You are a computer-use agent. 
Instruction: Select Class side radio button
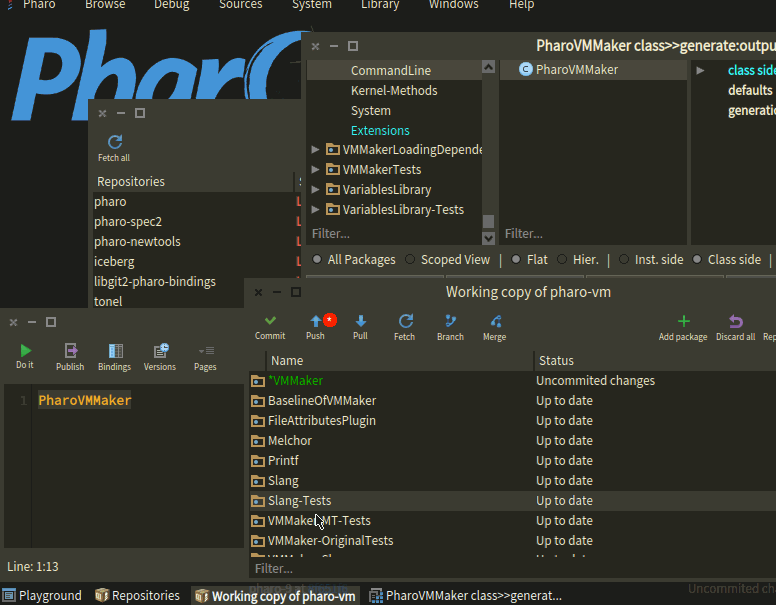[x=697, y=259]
